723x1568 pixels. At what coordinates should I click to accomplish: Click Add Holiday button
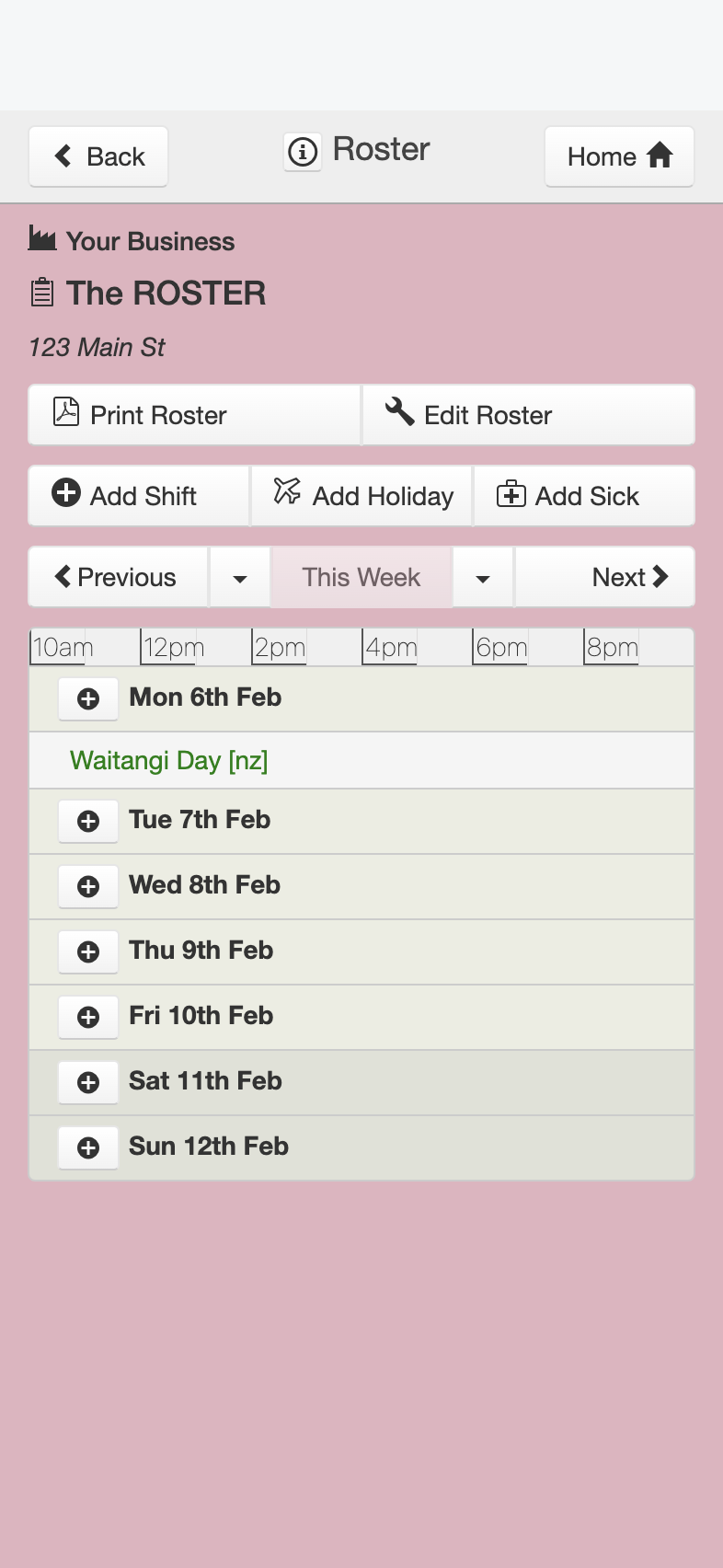tap(361, 496)
